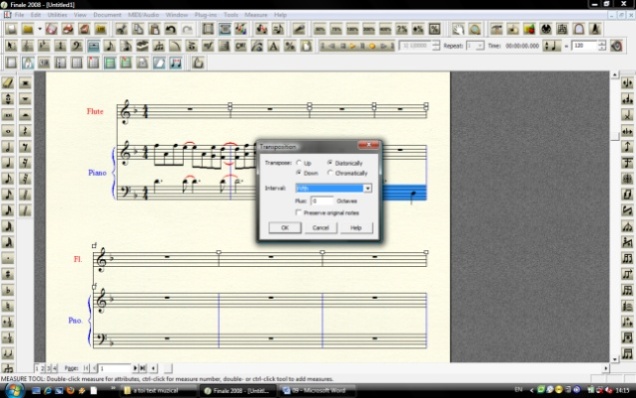The height and width of the screenshot is (398, 636).
Task: Open the Utilities menu
Action: click(57, 15)
